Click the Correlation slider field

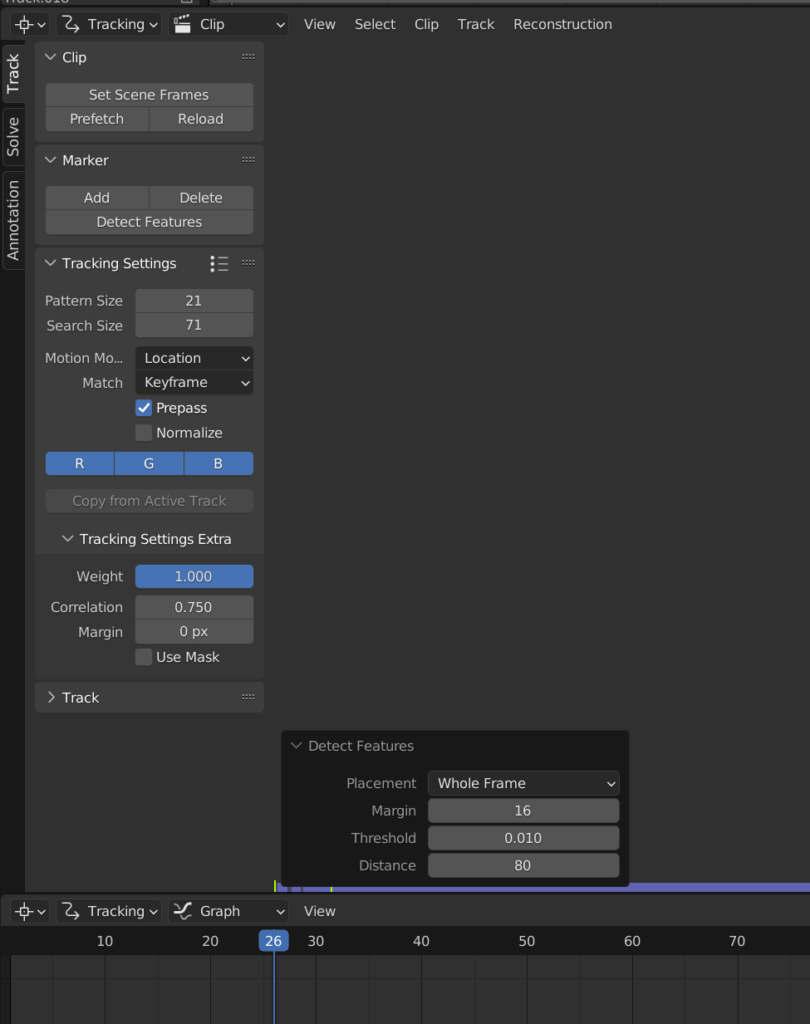pos(194,607)
